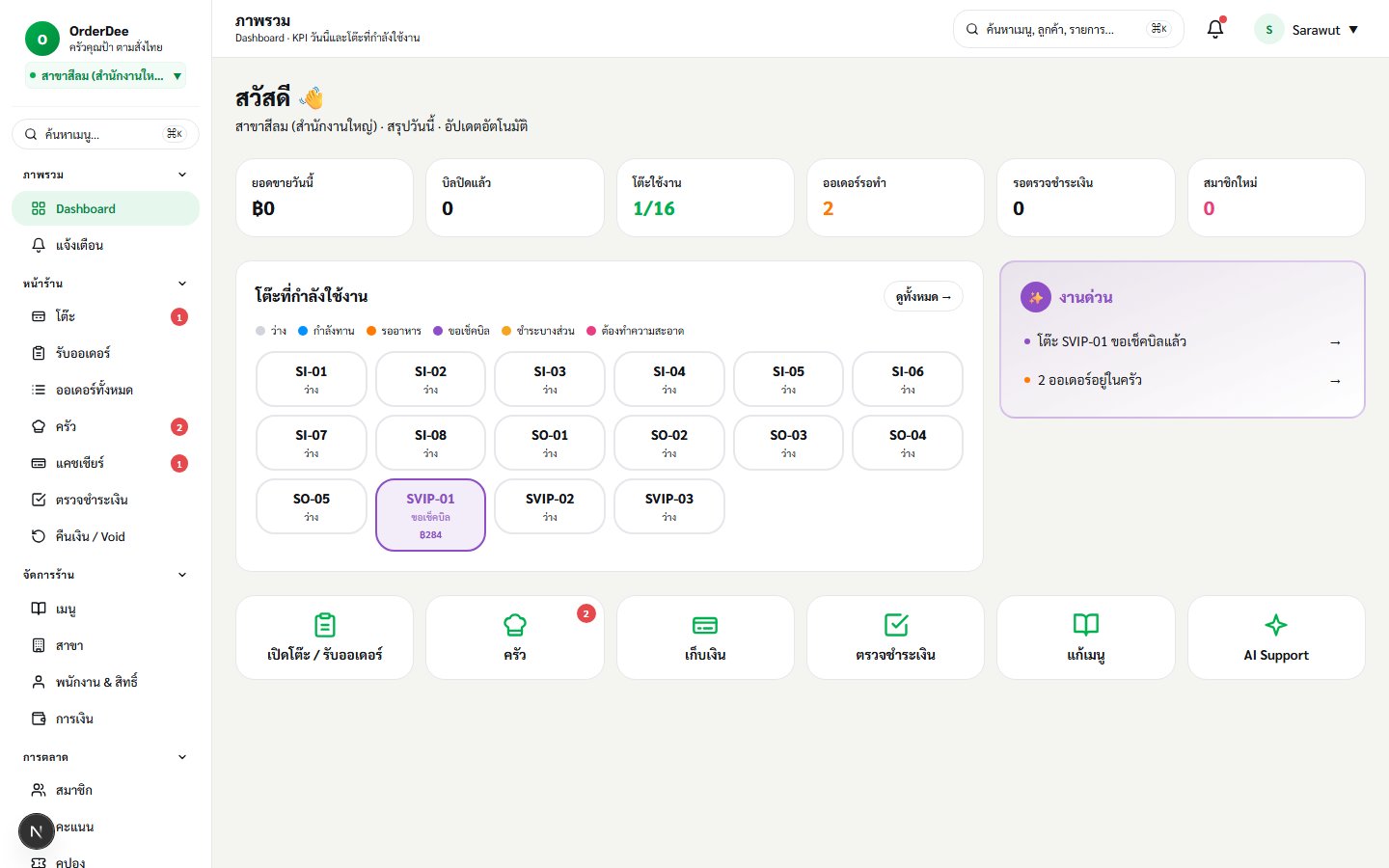Open ออเดอร์ทั้งหมด menu item
This screenshot has height=868, width=1389.
tap(105, 390)
